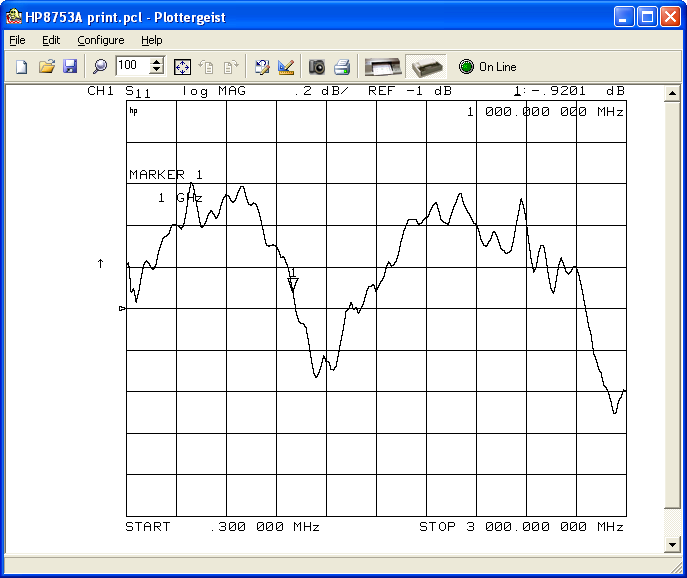Select the roll-feed plotter button
The width and height of the screenshot is (687, 578).
425,67
